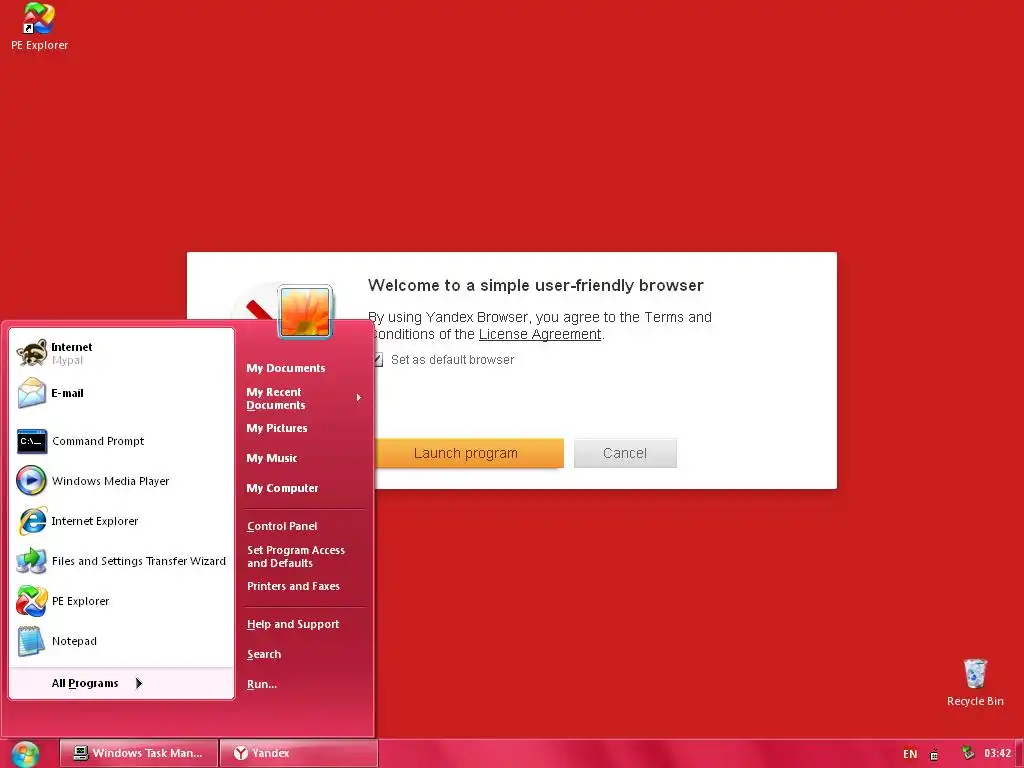Viewport: 1024px width, 768px height.
Task: Click the Windows Media Player label
Action: coord(110,481)
